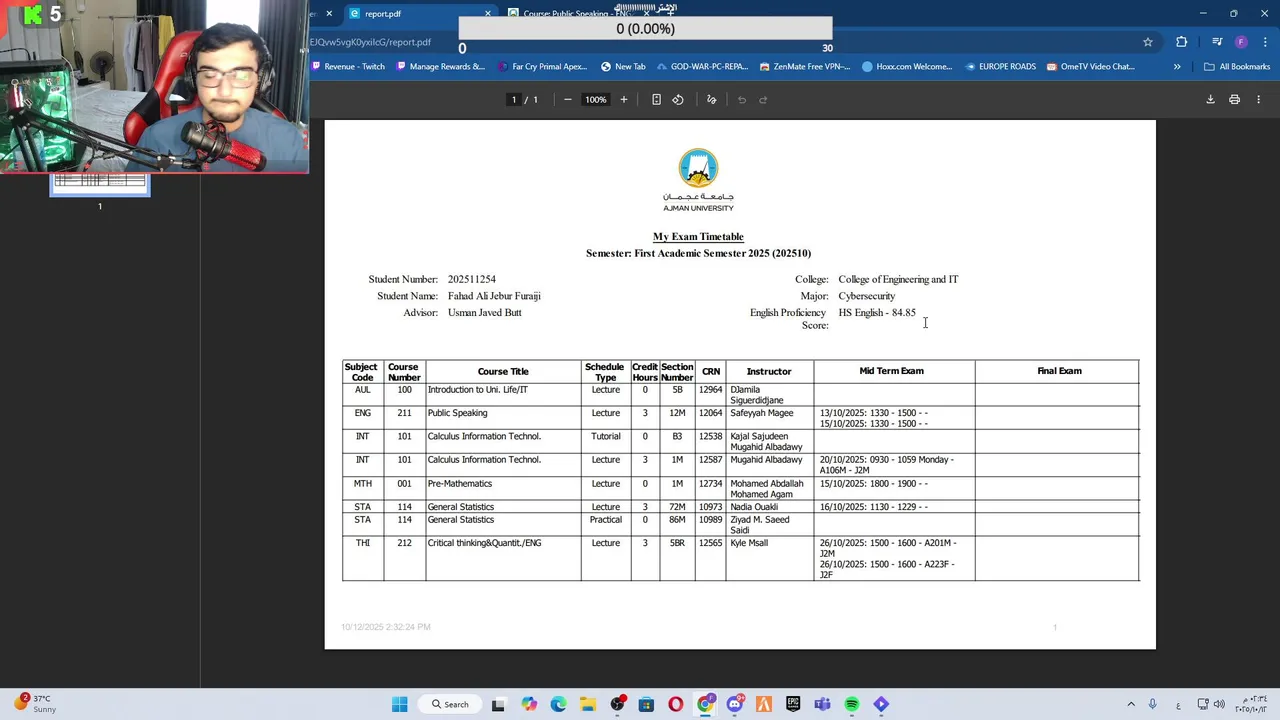Open the GOD-WAR-PC-REPA bookmark
This screenshot has width=1280, height=720.
[702, 67]
